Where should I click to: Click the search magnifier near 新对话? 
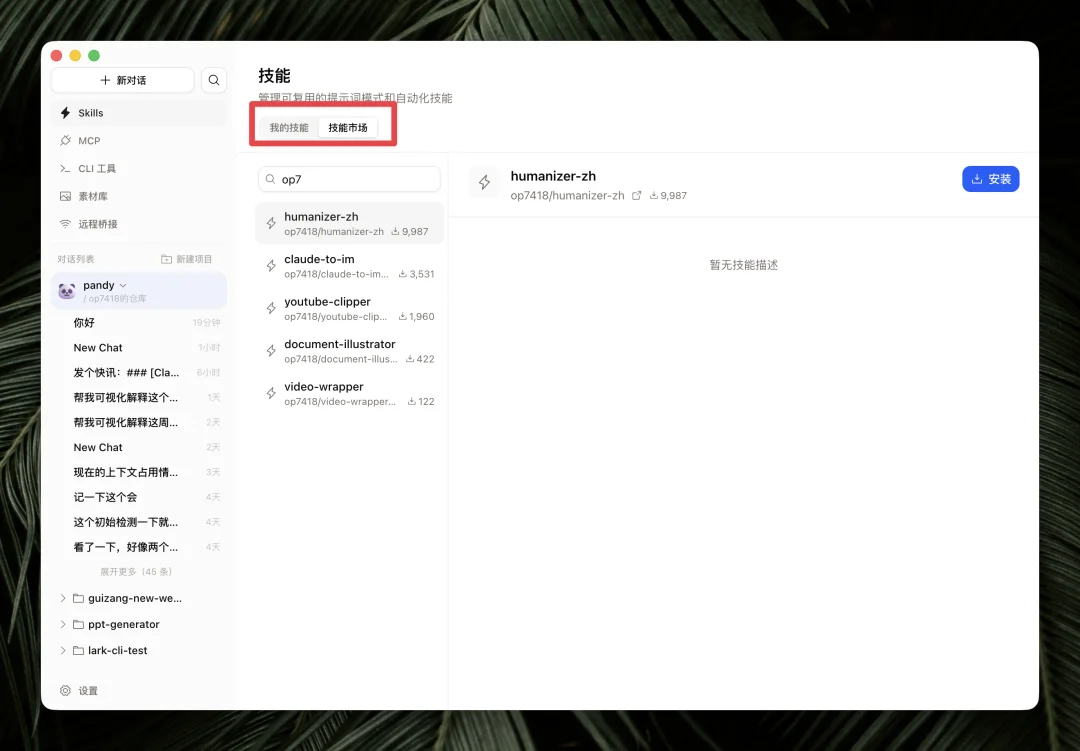coord(213,79)
